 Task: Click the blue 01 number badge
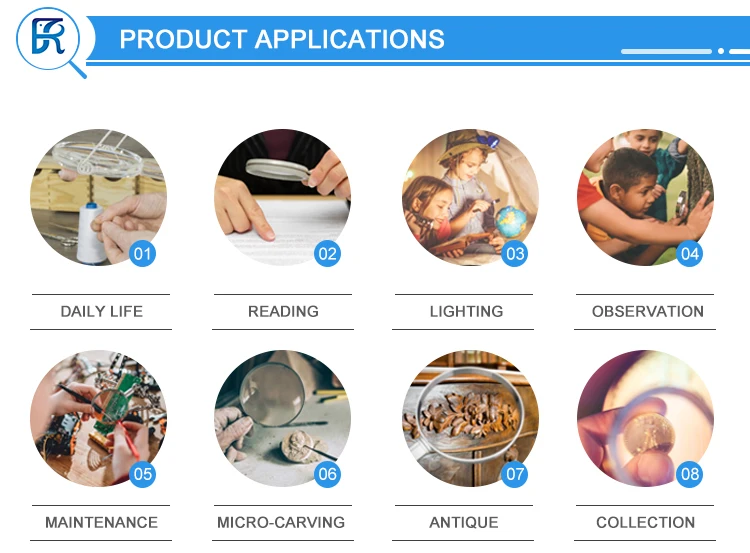143,254
